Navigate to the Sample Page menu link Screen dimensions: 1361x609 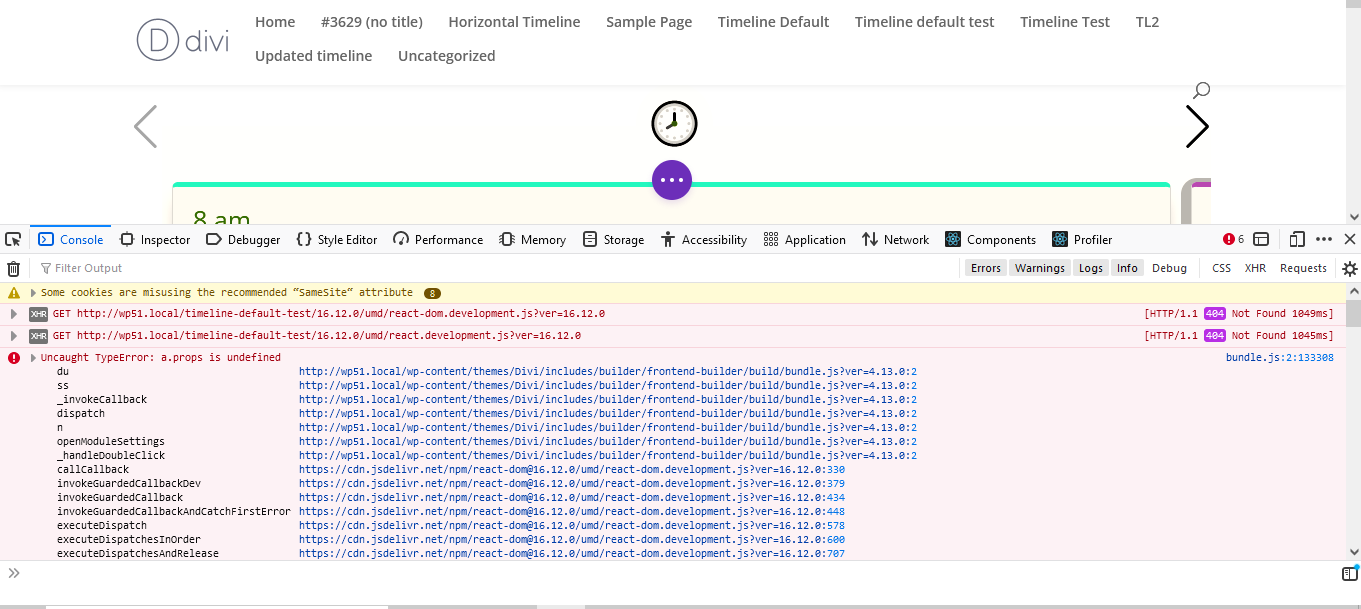click(648, 21)
